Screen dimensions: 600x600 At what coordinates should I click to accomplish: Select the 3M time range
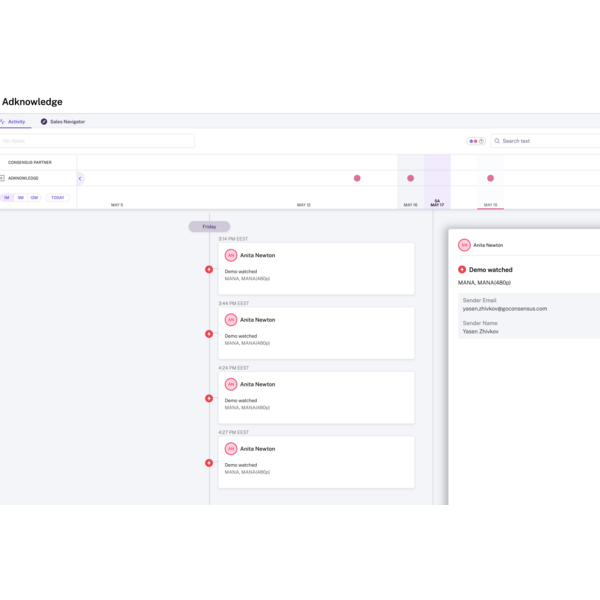[20, 197]
